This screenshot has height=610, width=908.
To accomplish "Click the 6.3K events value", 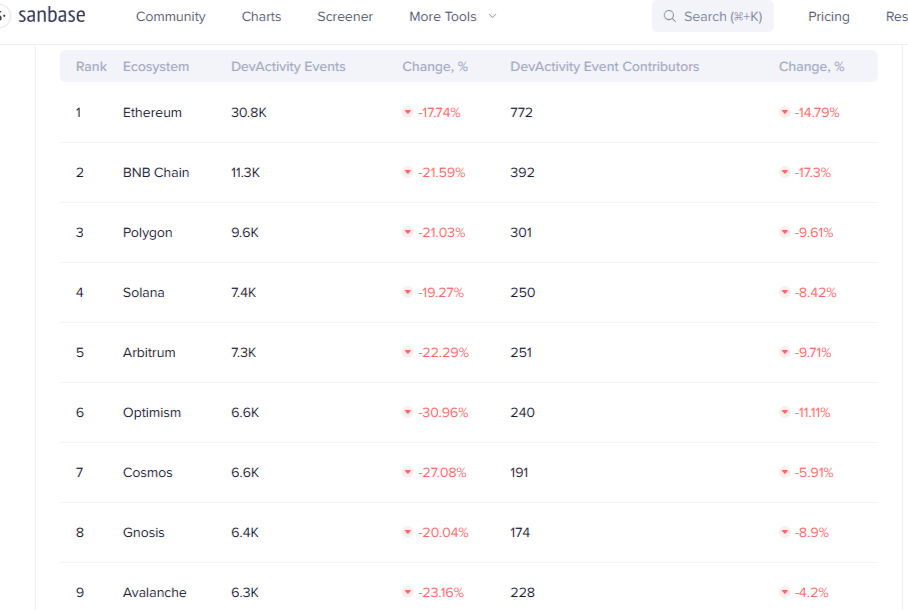I will pos(245,593).
